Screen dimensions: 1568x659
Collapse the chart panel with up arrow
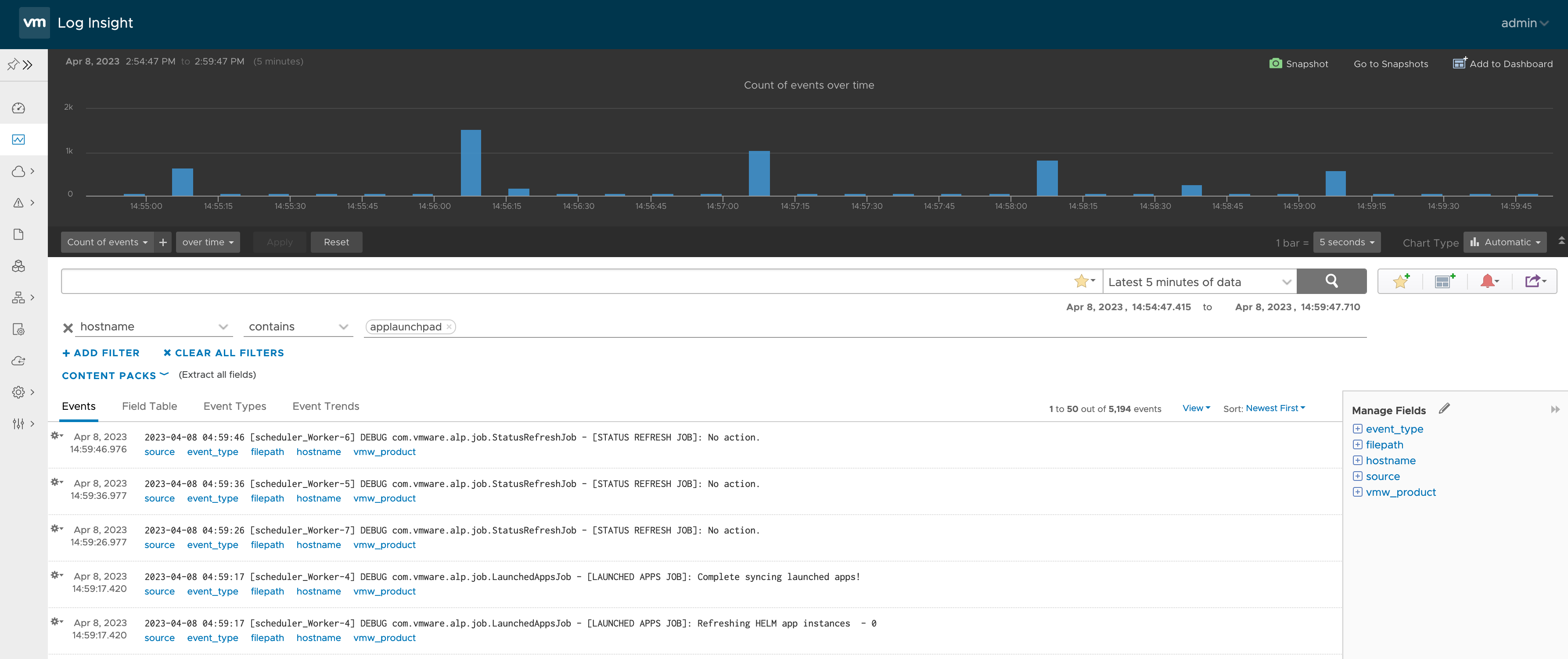(1561, 241)
